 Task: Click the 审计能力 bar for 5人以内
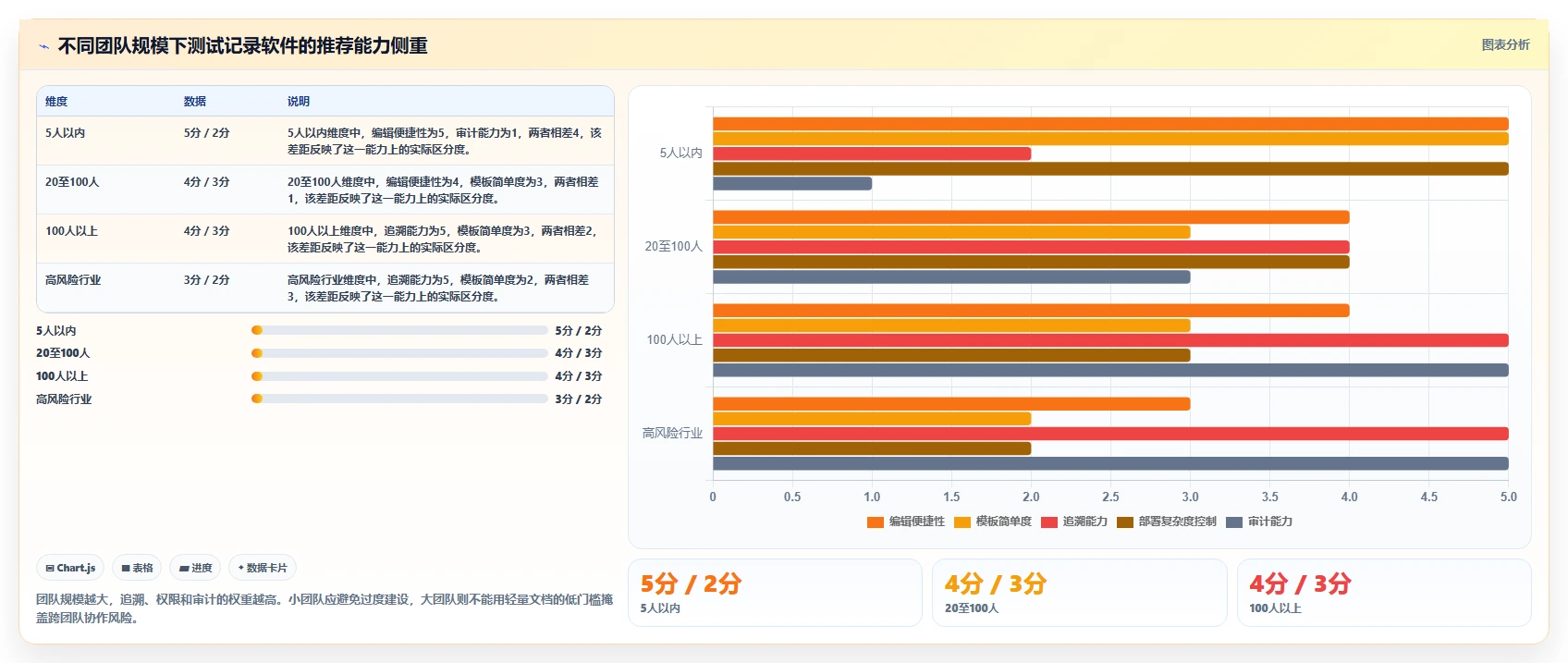792,184
